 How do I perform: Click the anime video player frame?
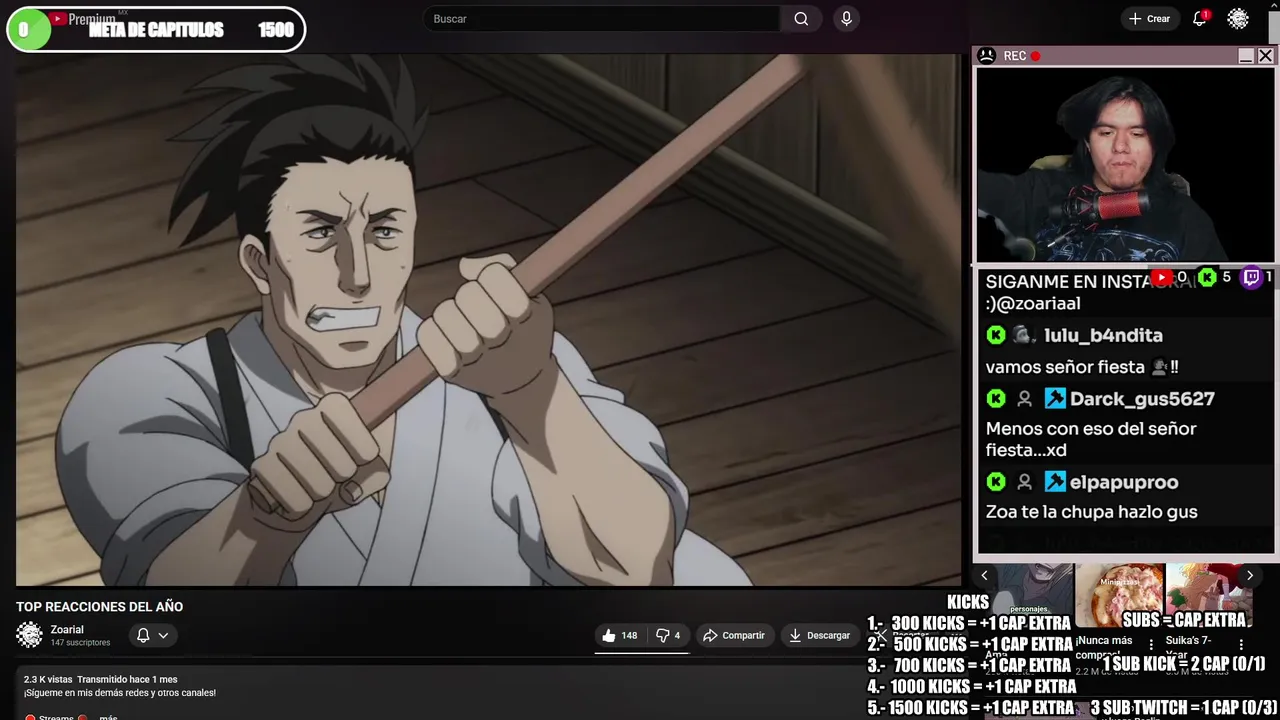tap(488, 319)
